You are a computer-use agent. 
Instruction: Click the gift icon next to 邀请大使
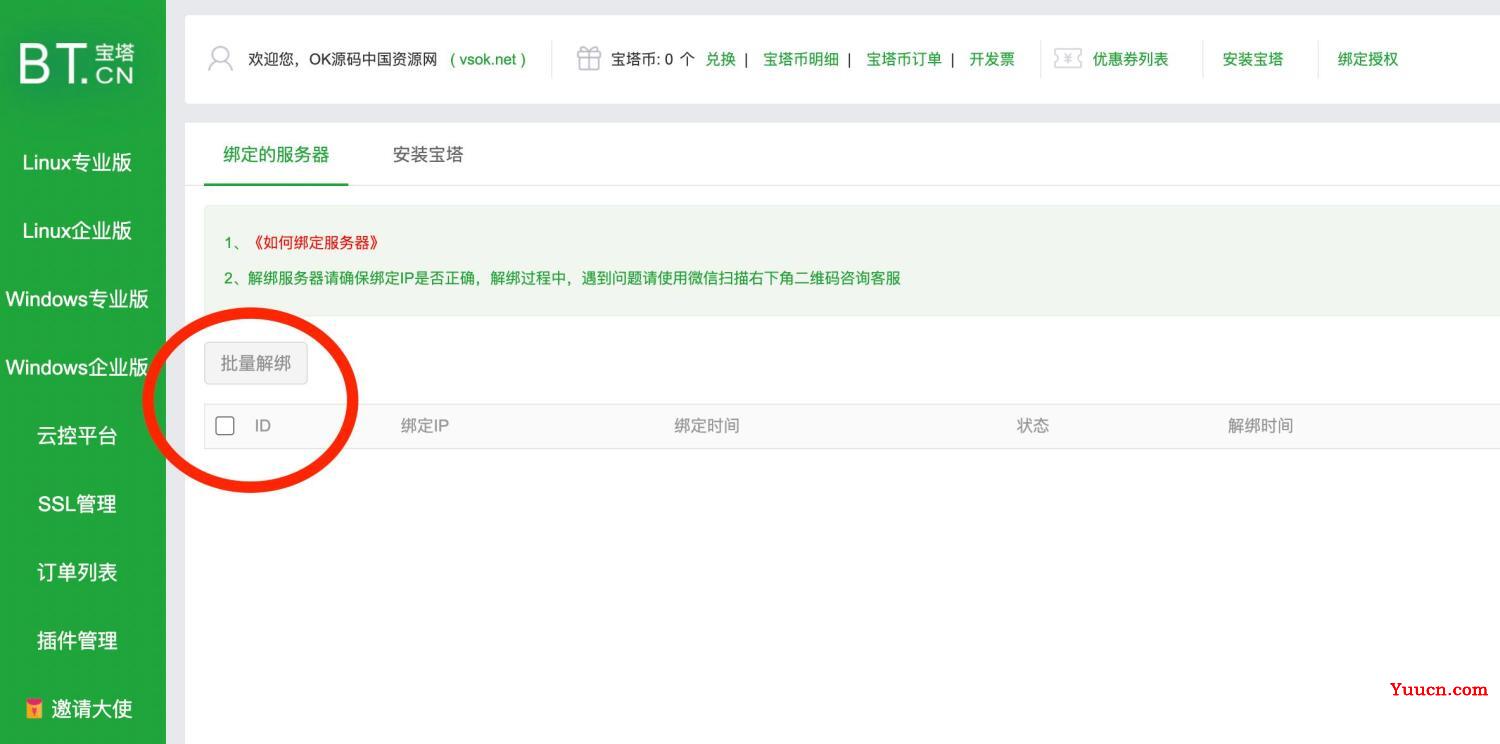tap(33, 709)
